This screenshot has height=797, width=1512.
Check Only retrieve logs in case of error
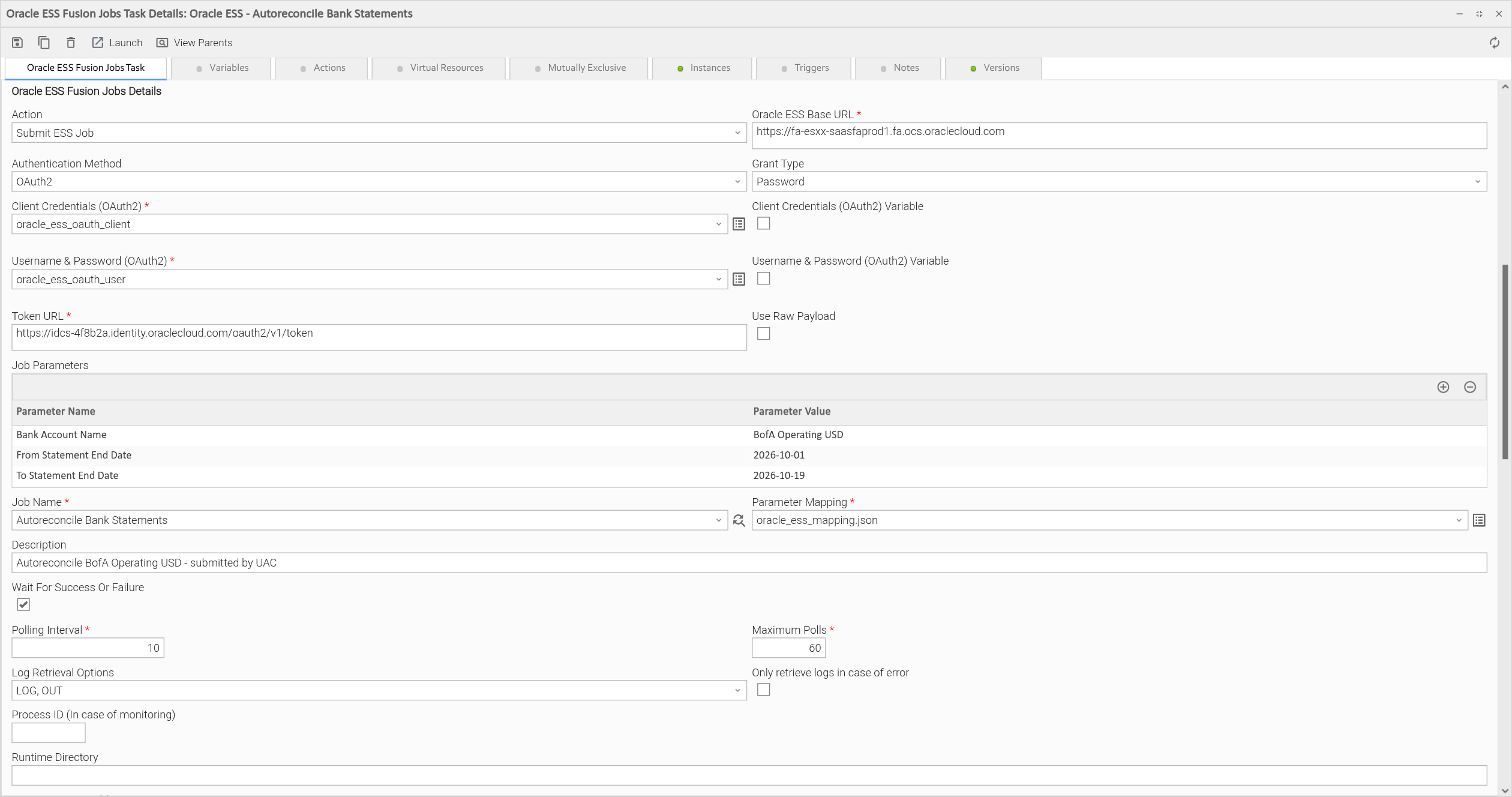tap(763, 690)
